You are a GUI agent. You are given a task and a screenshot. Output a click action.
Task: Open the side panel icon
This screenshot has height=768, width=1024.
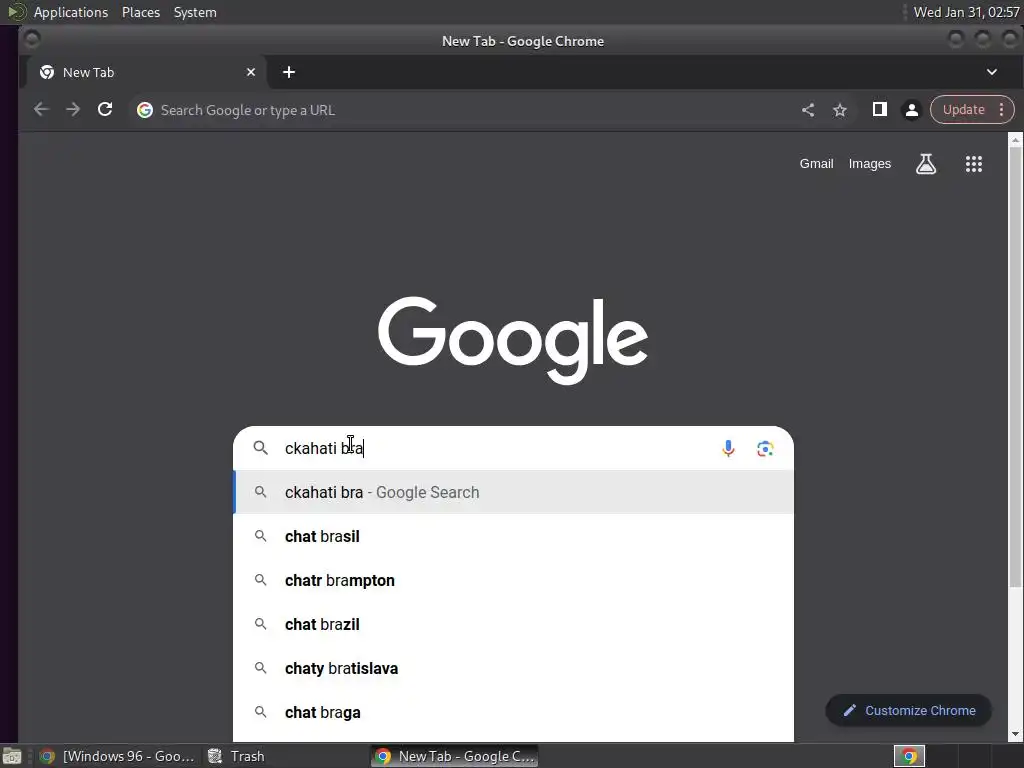click(x=880, y=110)
